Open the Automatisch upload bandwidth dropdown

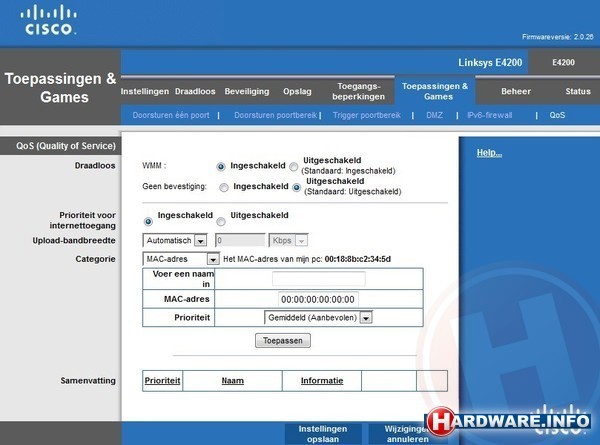click(x=175, y=241)
